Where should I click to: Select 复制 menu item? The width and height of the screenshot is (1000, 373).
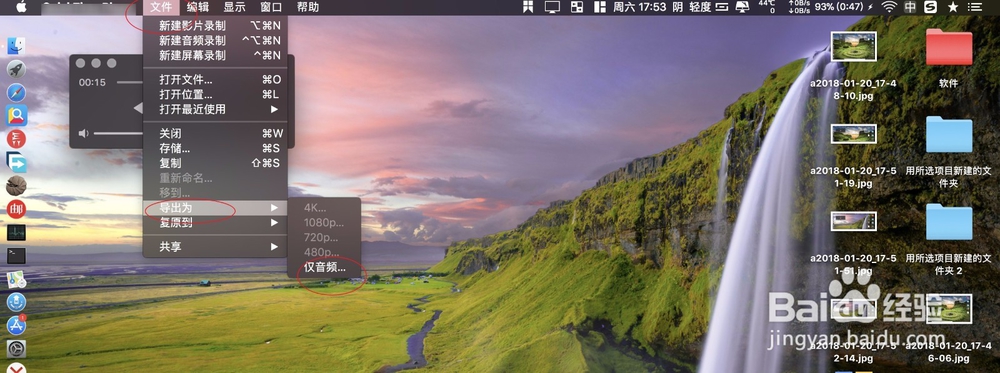click(215, 163)
